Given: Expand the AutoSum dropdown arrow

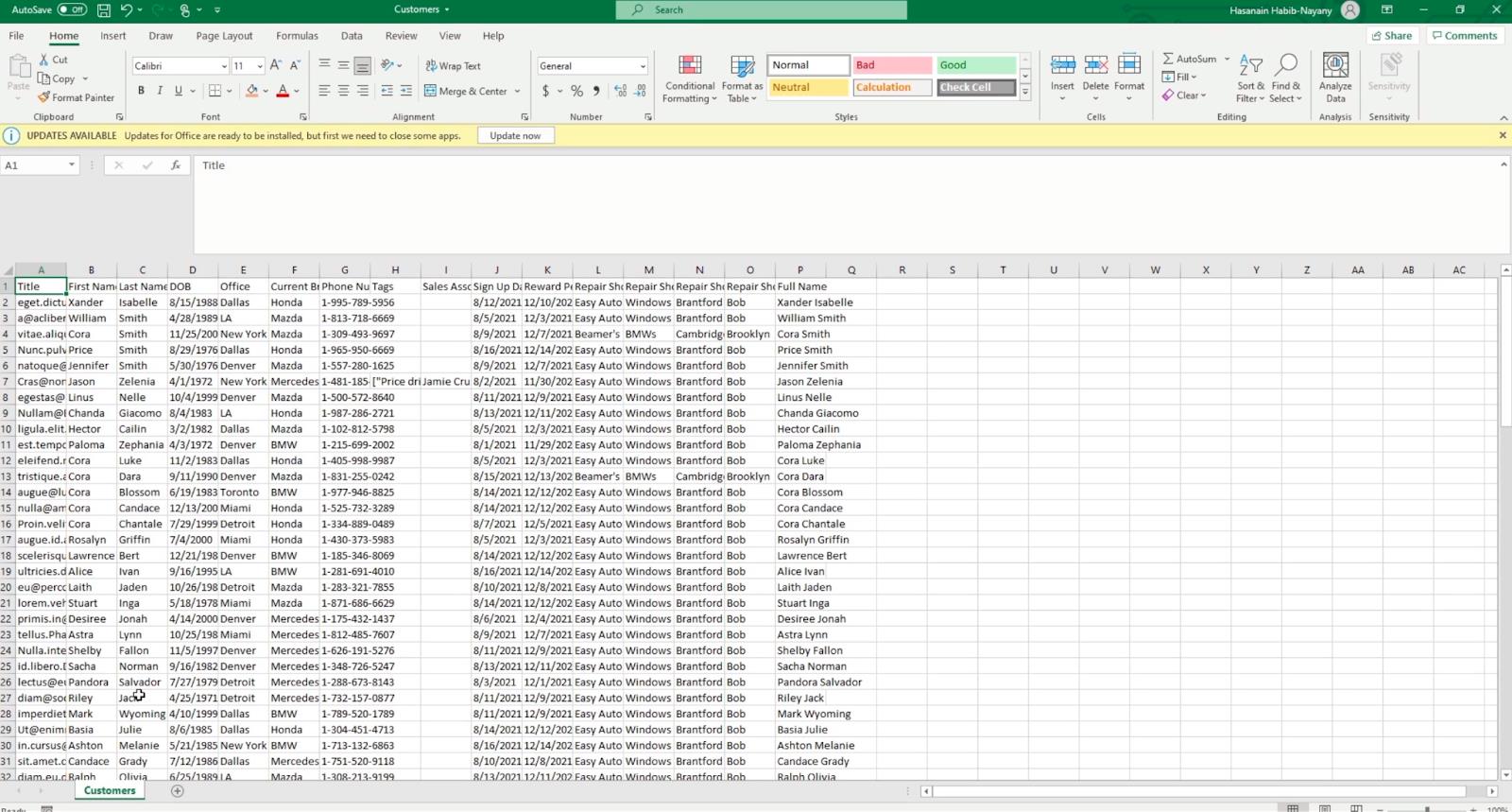Looking at the screenshot, I should point(1228,59).
